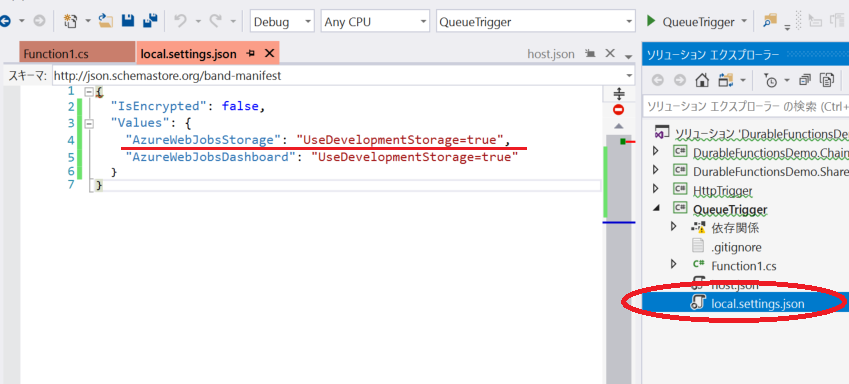Click the "AzureWebJobsDashboard" key in editor

pyautogui.click(x=210, y=158)
